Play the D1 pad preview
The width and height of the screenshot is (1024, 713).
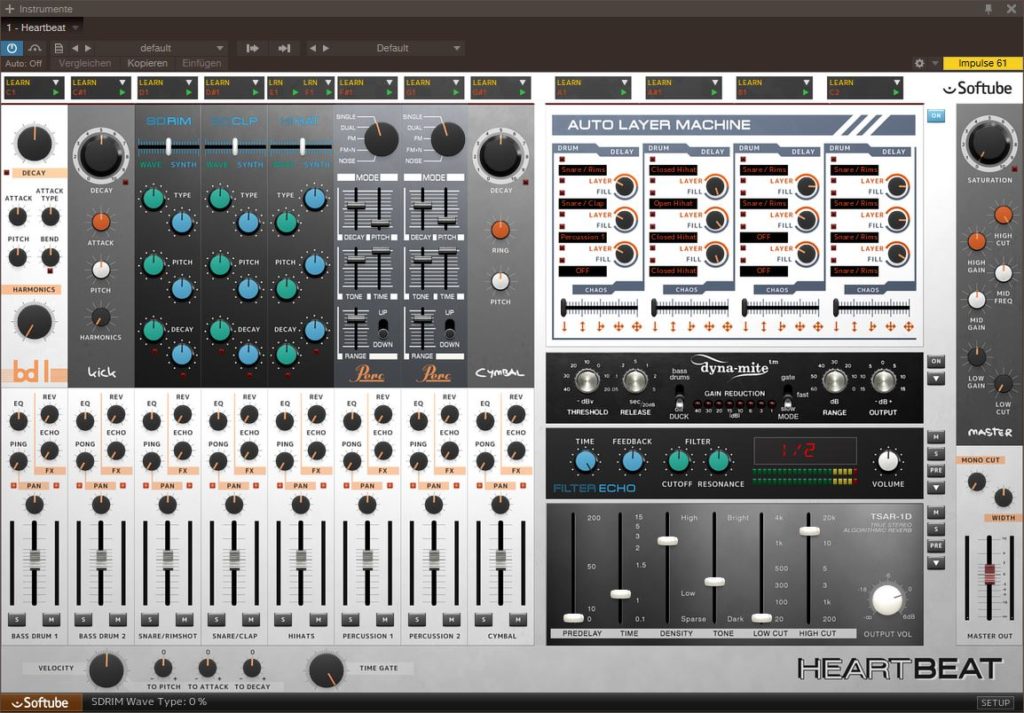pyautogui.click(x=189, y=93)
